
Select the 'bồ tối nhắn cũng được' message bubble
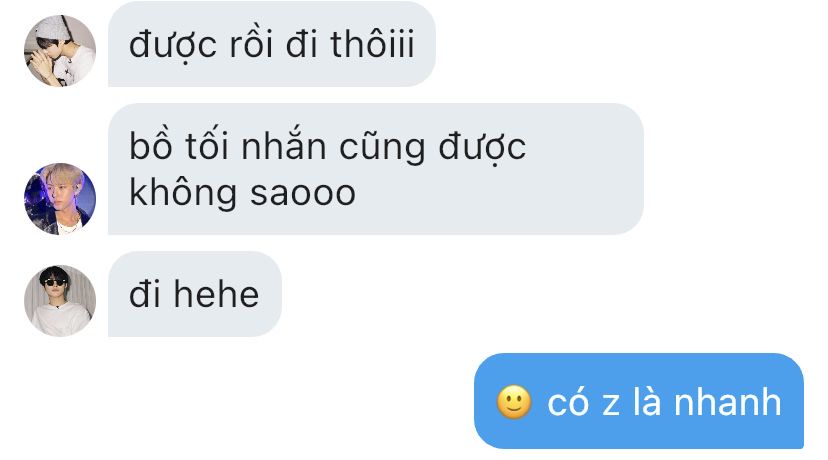click(375, 169)
